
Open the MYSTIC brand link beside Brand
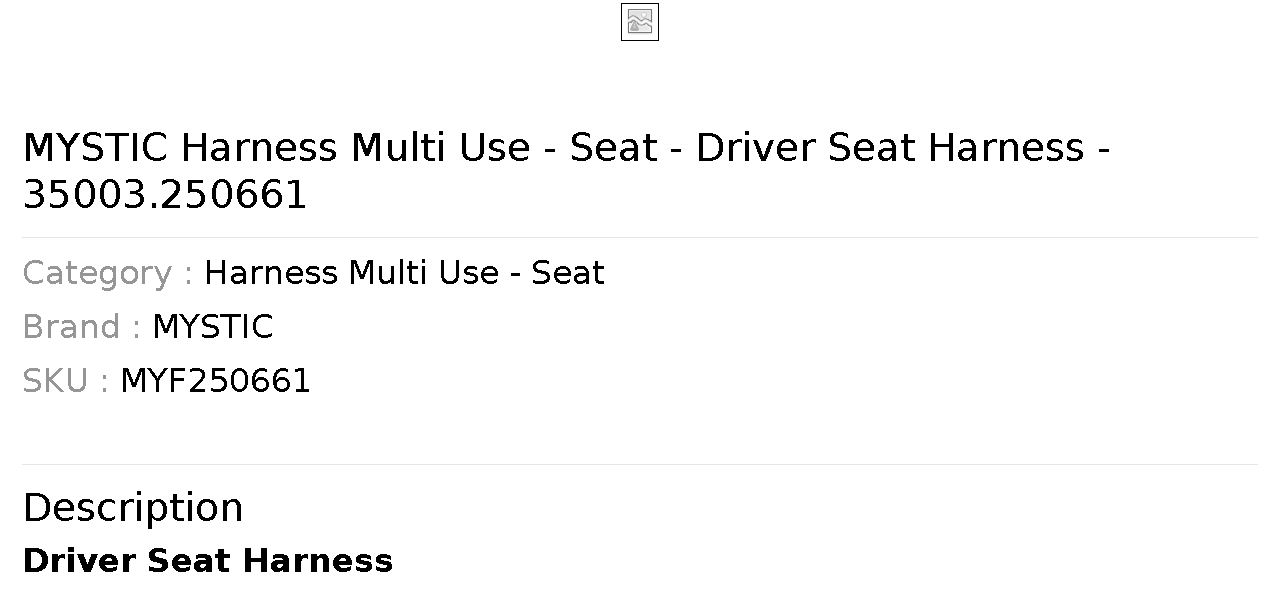coord(212,327)
